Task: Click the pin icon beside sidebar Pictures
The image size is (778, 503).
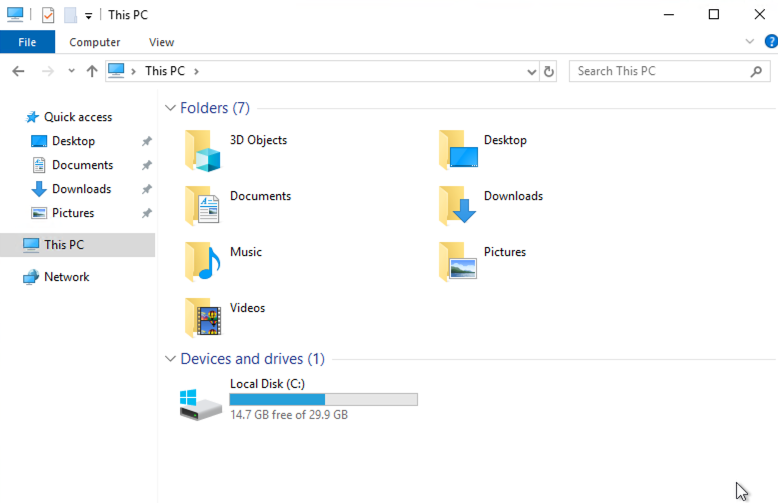Action: coord(147,213)
